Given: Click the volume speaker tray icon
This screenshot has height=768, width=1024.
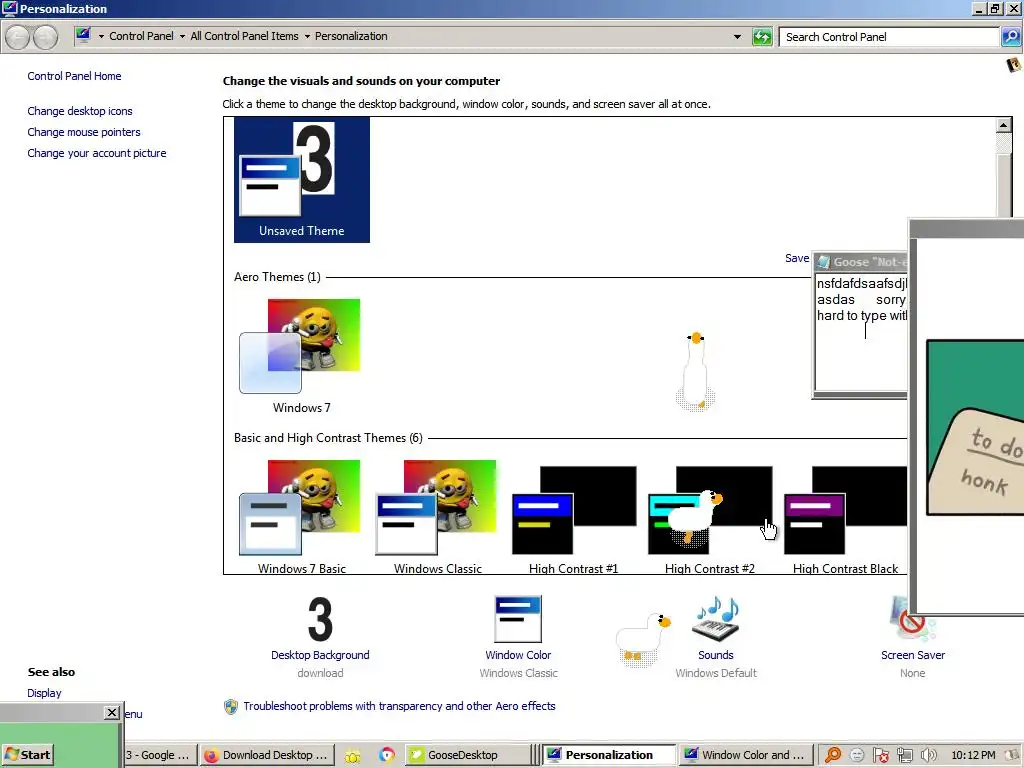Looking at the screenshot, I should (x=928, y=756).
